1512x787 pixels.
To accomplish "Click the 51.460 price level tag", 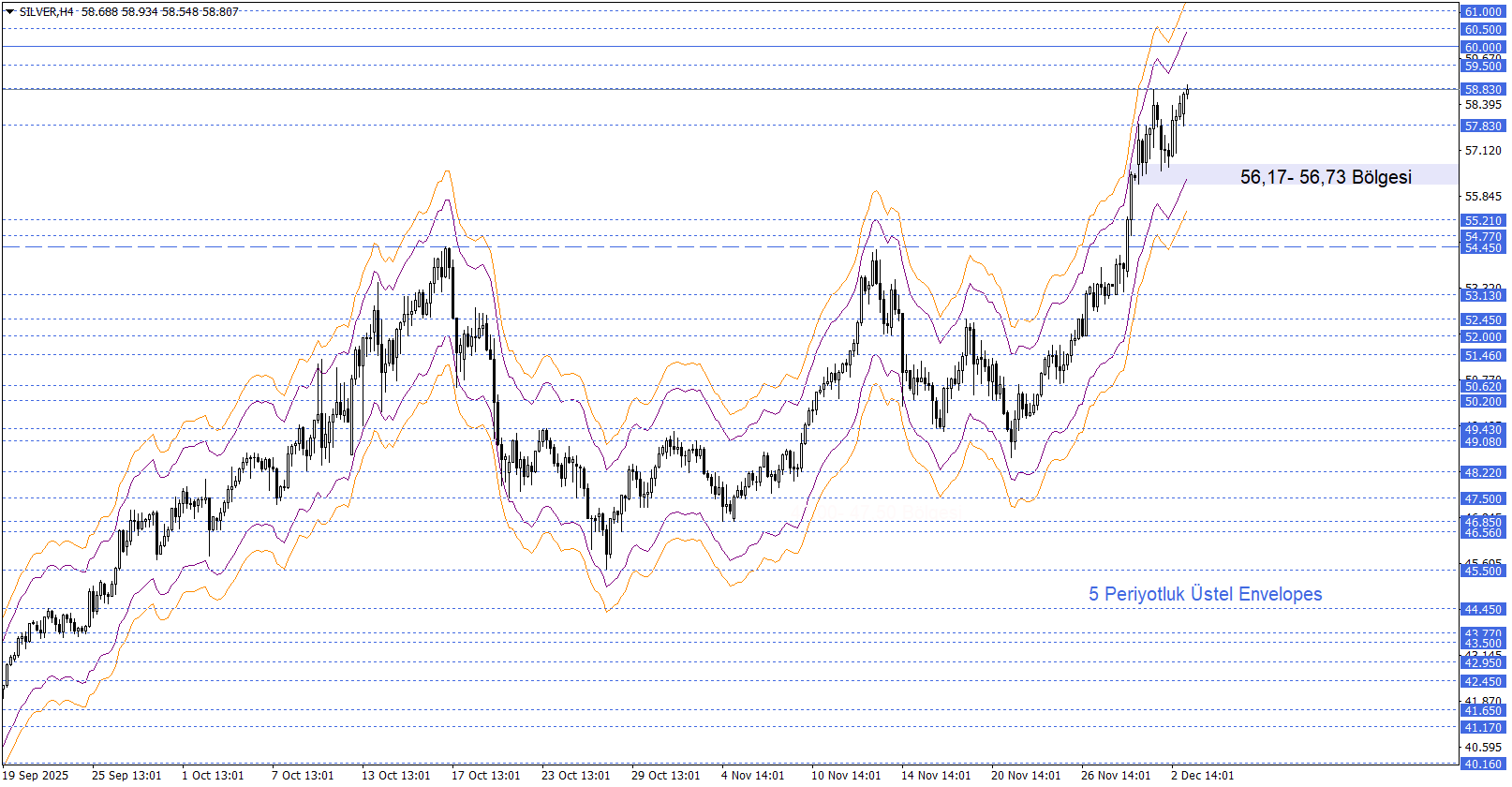I will click(1483, 356).
